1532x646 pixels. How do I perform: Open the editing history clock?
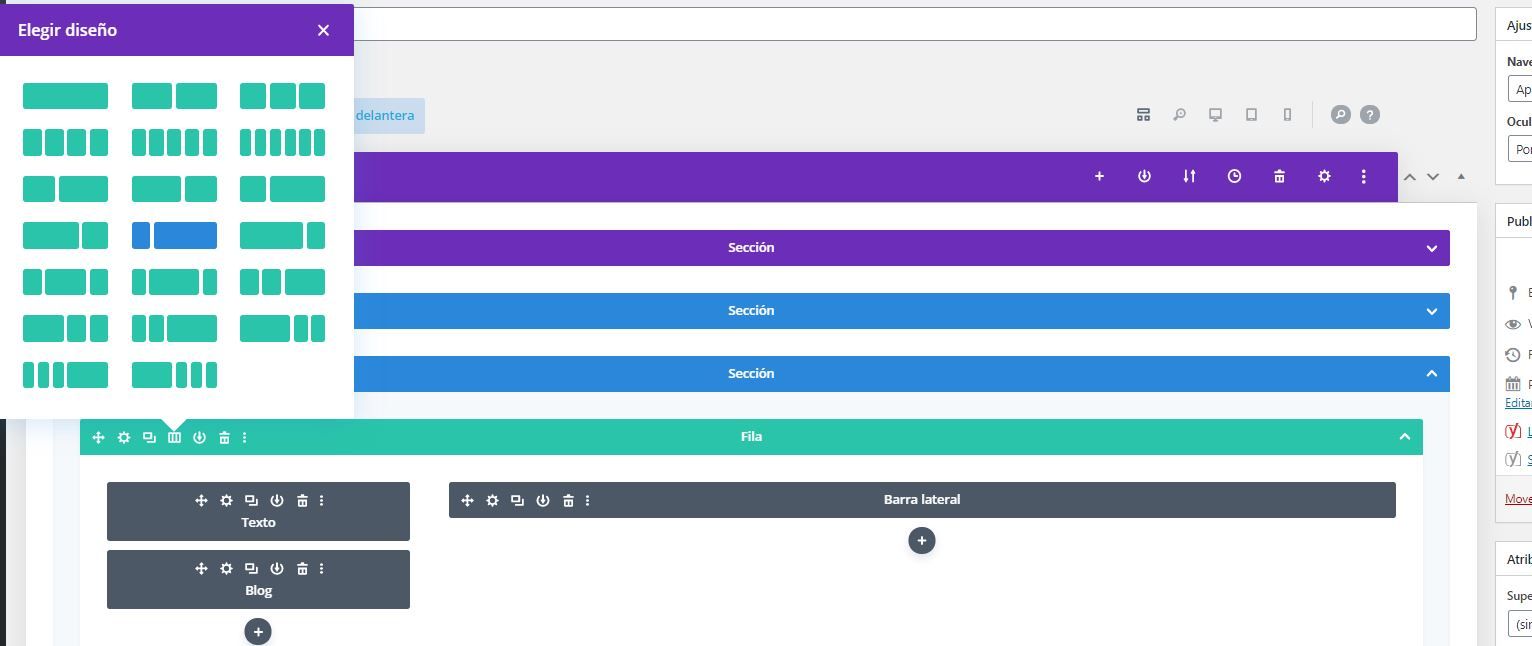tap(1234, 176)
